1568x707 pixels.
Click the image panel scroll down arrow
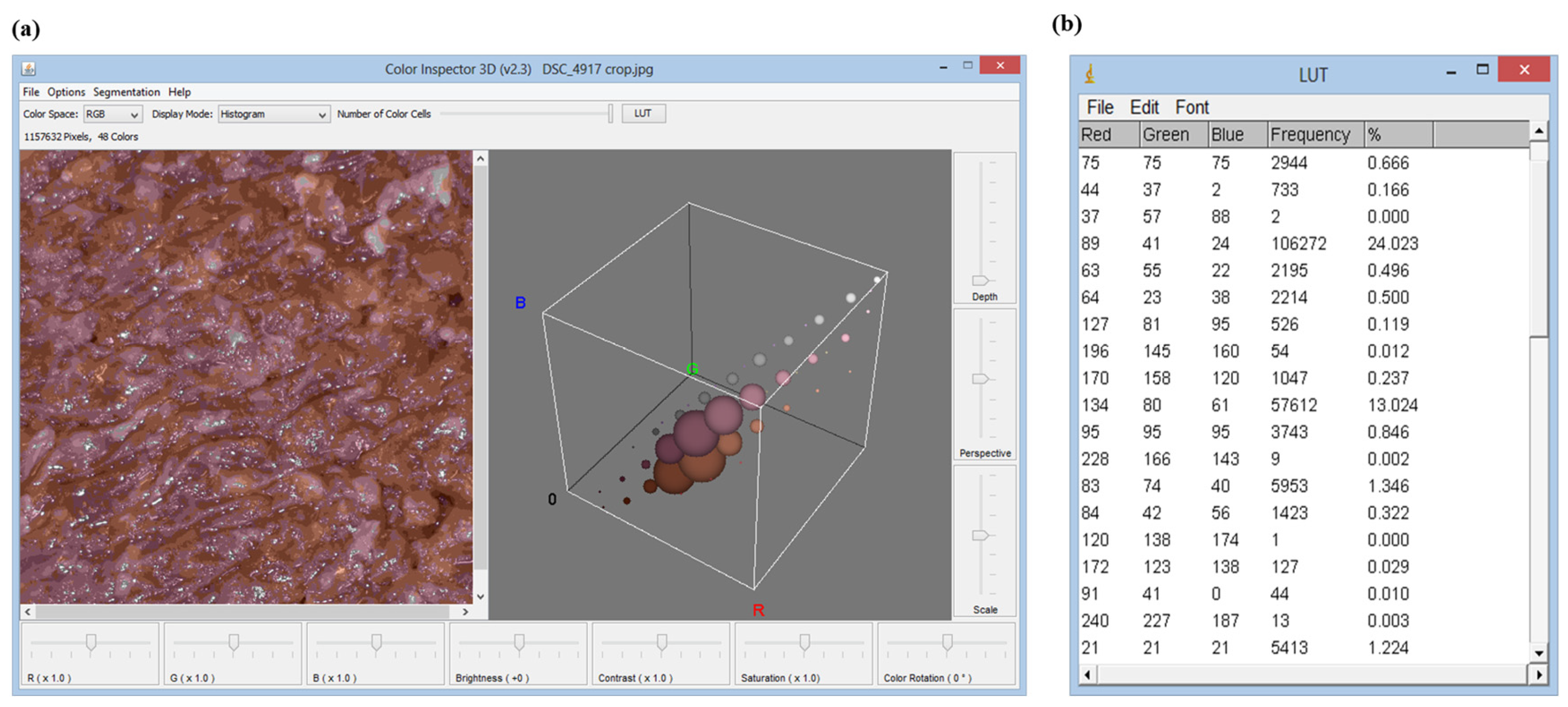coord(480,596)
